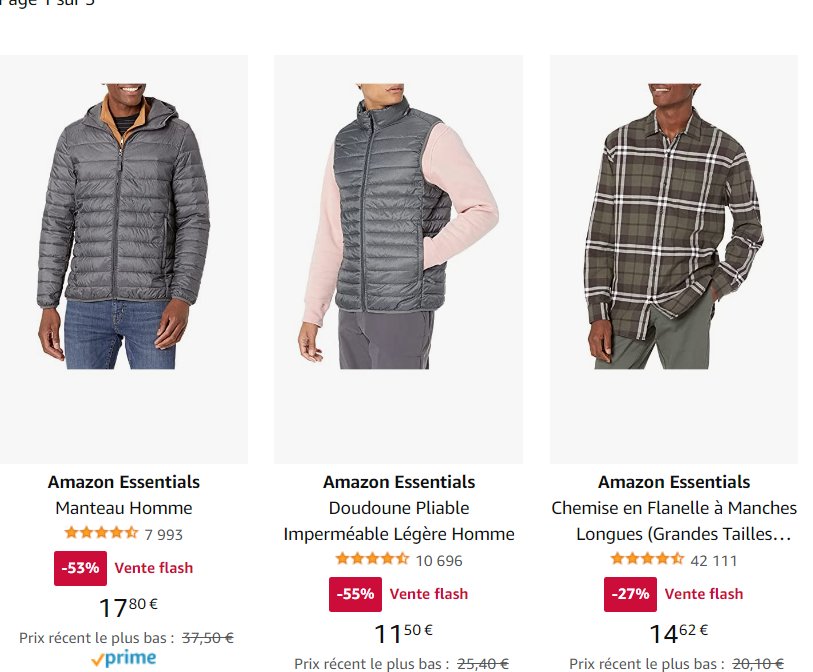Click the 11,50 € price of the Doudoune
The height and width of the screenshot is (672, 813).
(403, 633)
